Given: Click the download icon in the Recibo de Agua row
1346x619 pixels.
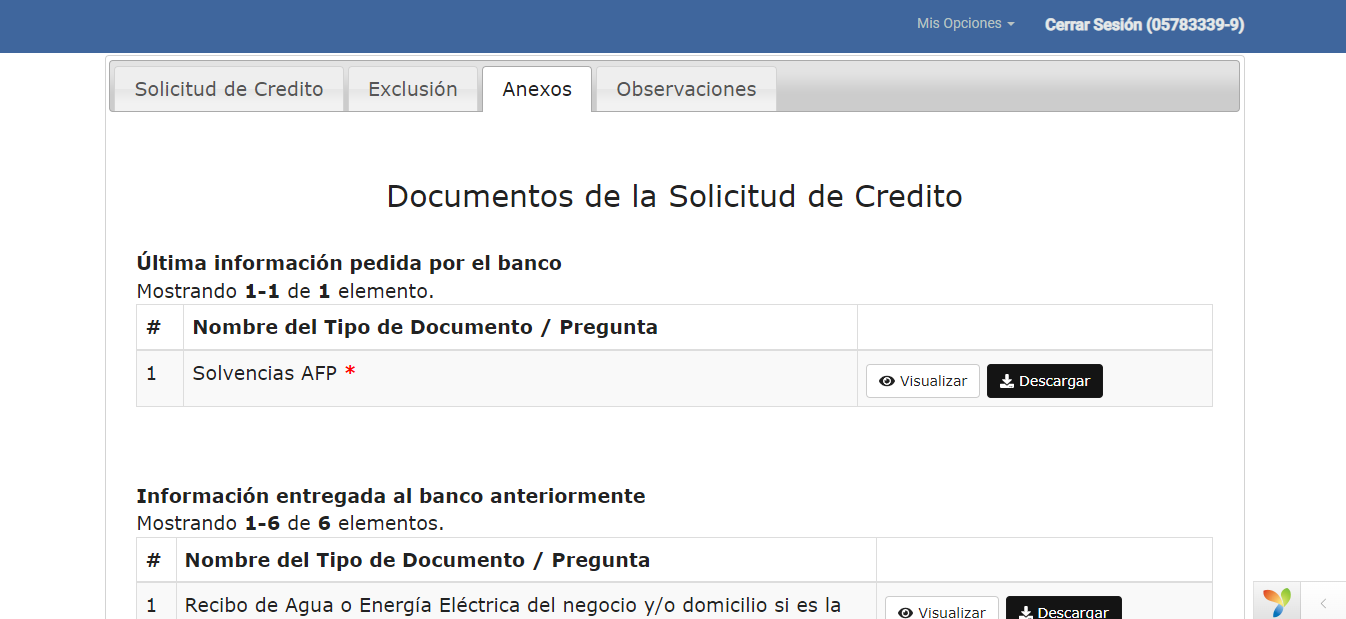Looking at the screenshot, I should point(1026,612).
